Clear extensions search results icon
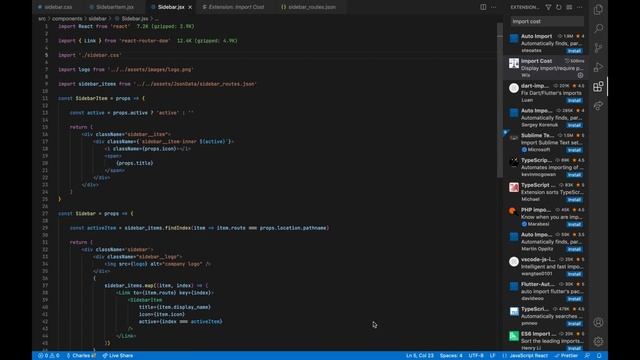Viewport: 640px width, 360px height. point(569,7)
